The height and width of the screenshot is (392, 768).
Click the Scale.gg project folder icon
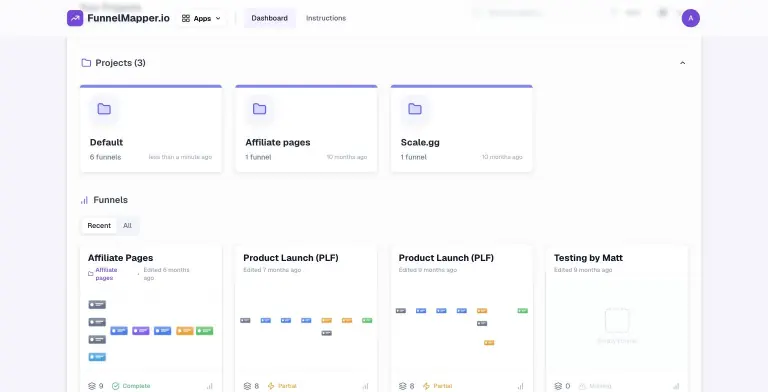415,109
